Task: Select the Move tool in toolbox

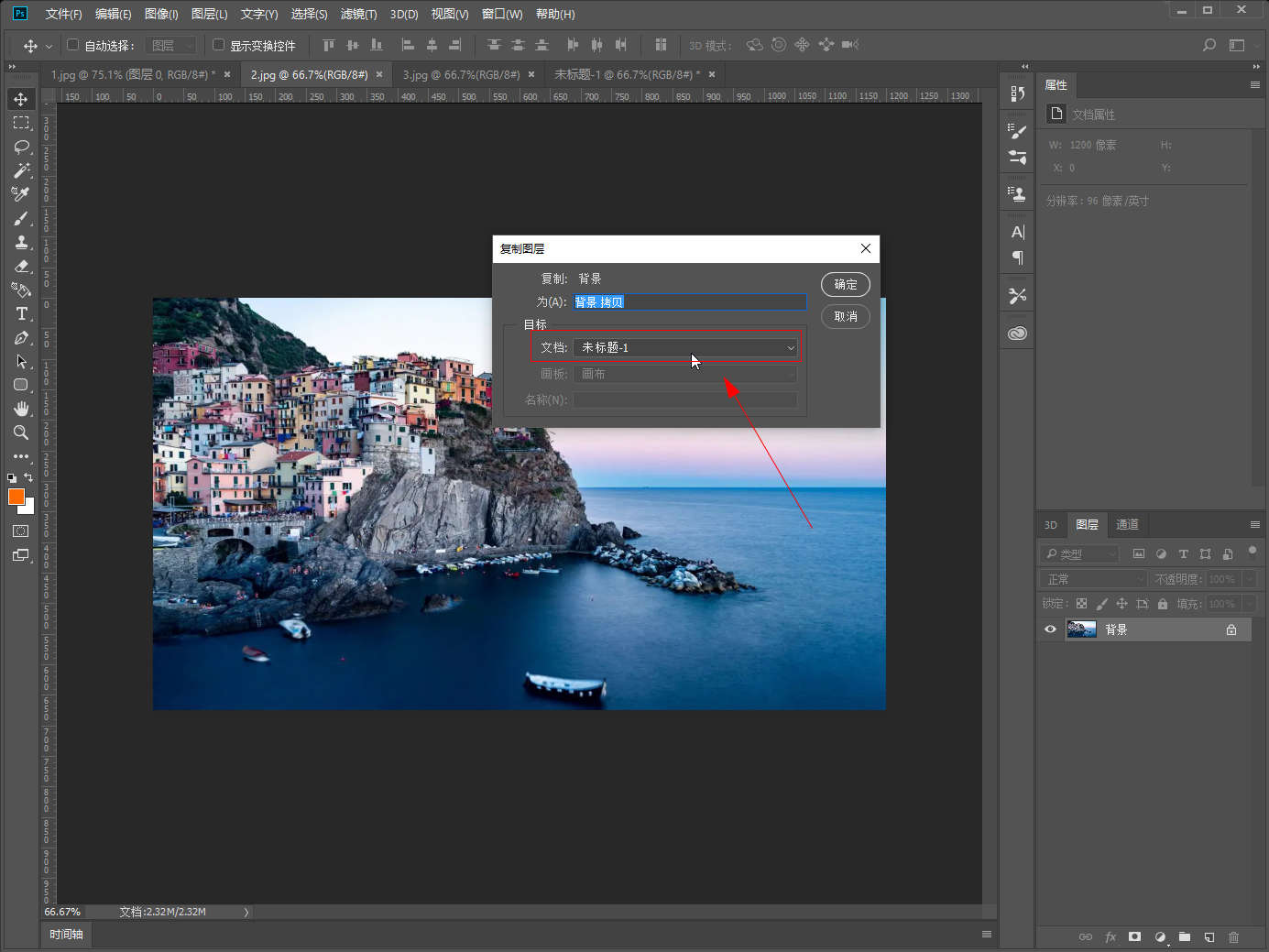Action: click(x=21, y=99)
